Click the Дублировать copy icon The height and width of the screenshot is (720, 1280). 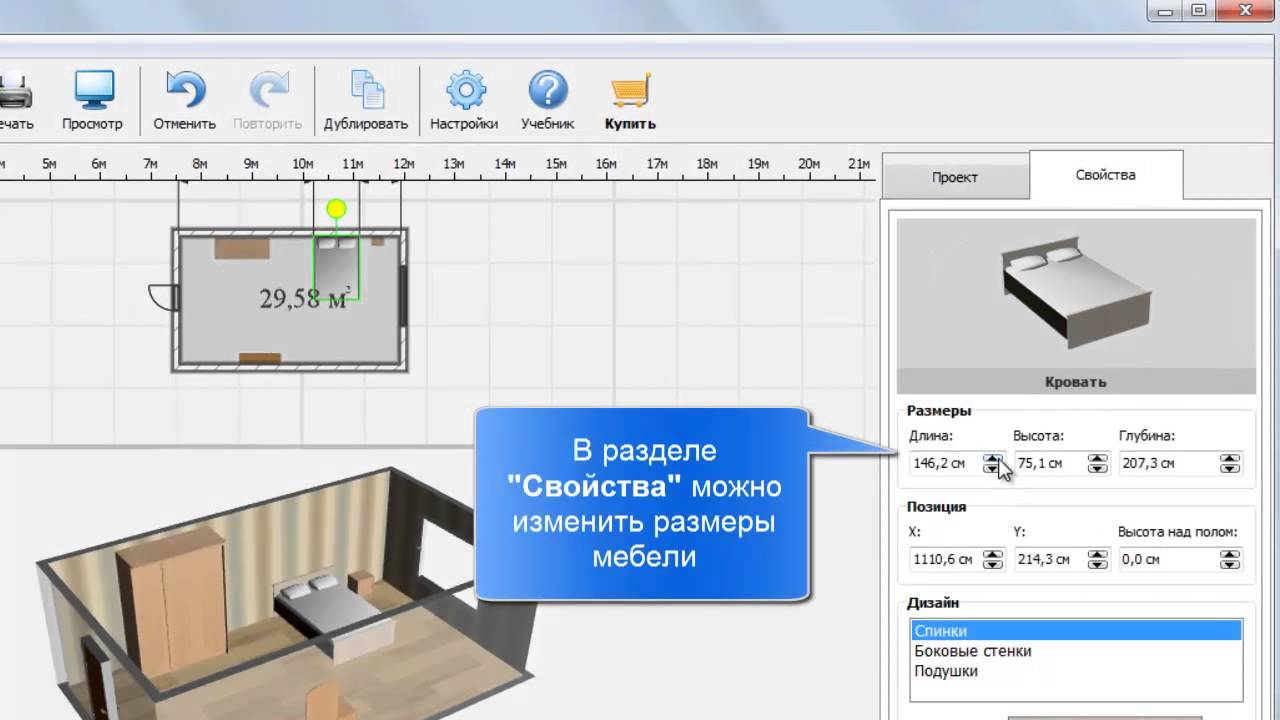366,91
